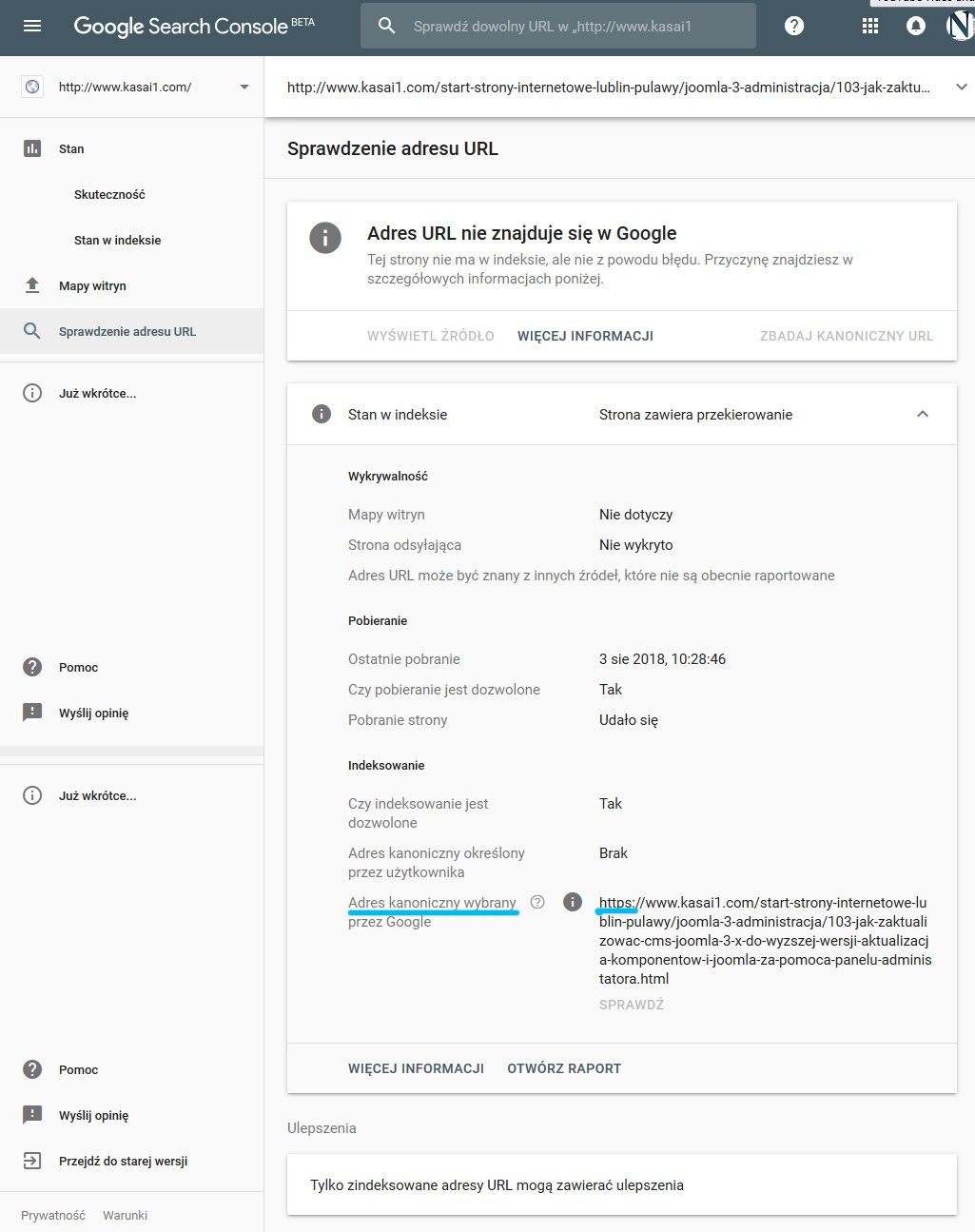Viewport: 975px width, 1232px height.
Task: Open the notifications bell
Action: coord(915,26)
